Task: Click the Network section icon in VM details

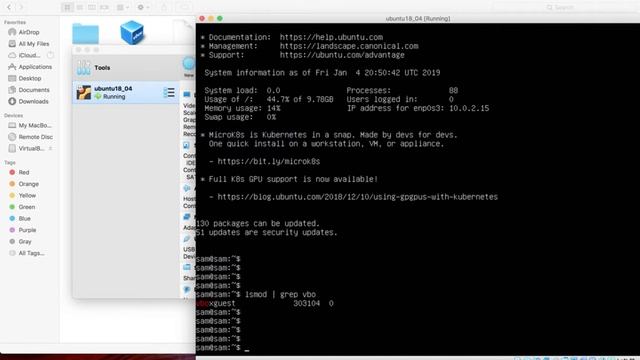Action: pyautogui.click(x=187, y=217)
